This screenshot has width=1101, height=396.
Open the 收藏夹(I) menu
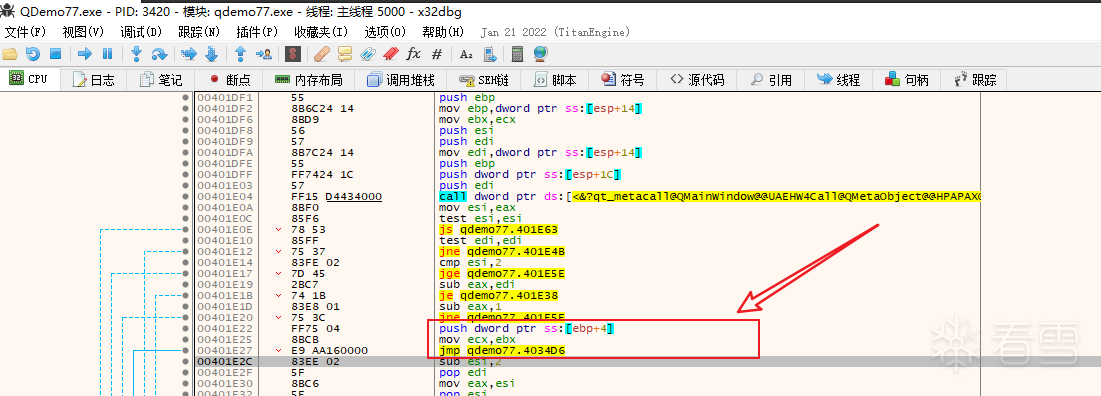(321, 32)
